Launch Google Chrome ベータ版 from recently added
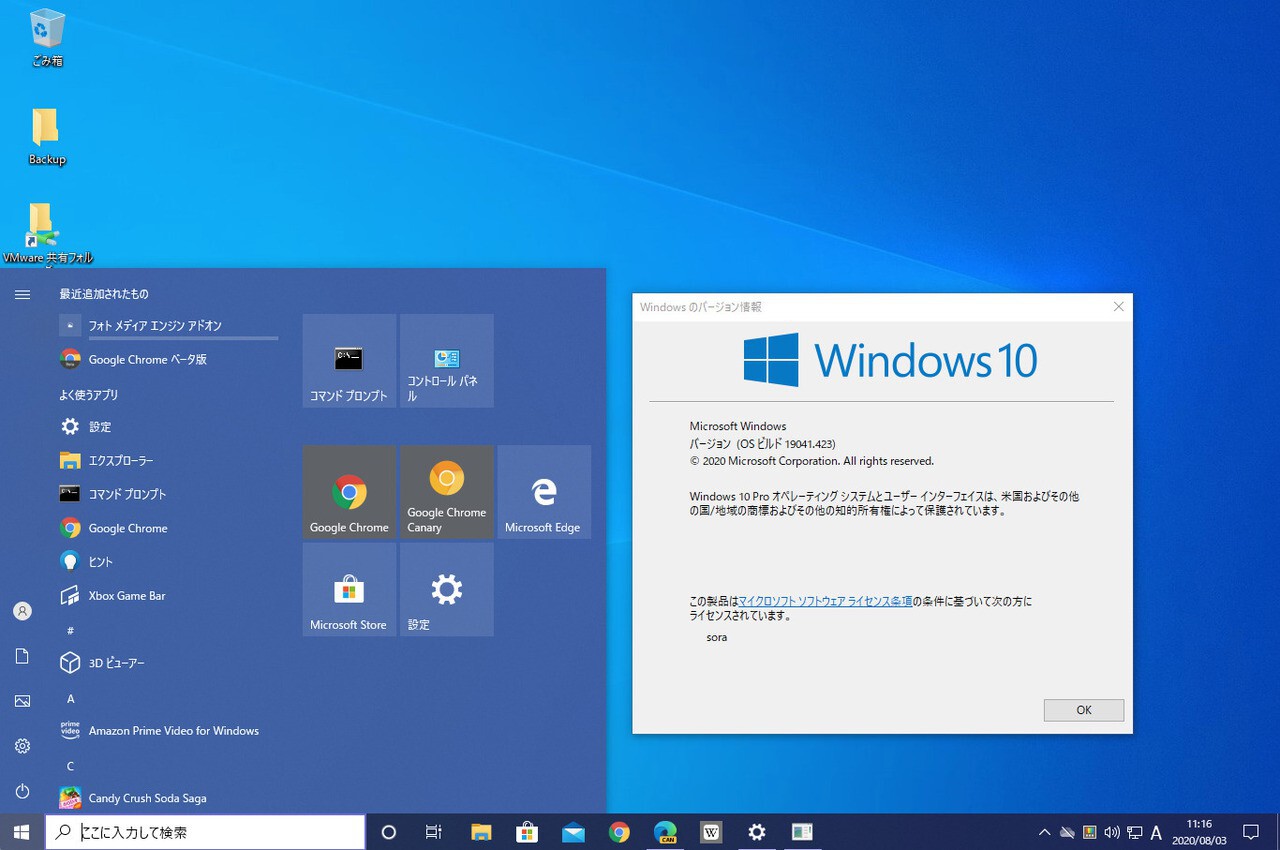This screenshot has height=850, width=1280. [x=168, y=359]
